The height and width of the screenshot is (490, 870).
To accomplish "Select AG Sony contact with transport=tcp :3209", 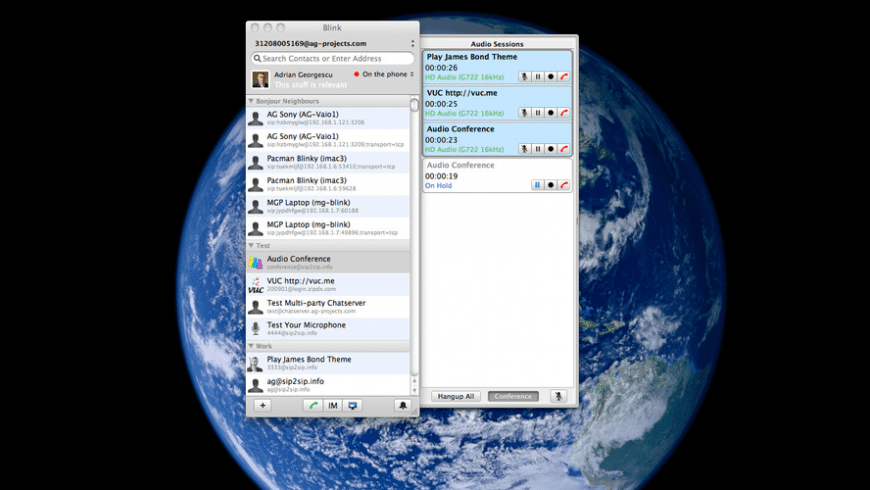I will (x=328, y=140).
